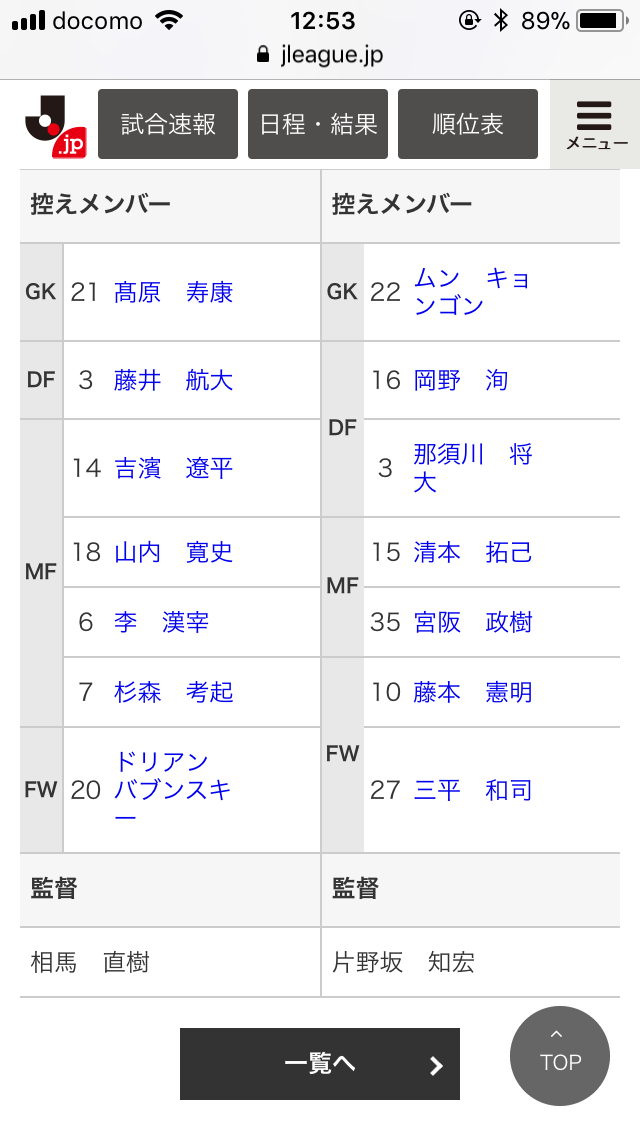
Task: Open the hamburger menu
Action: [595, 123]
